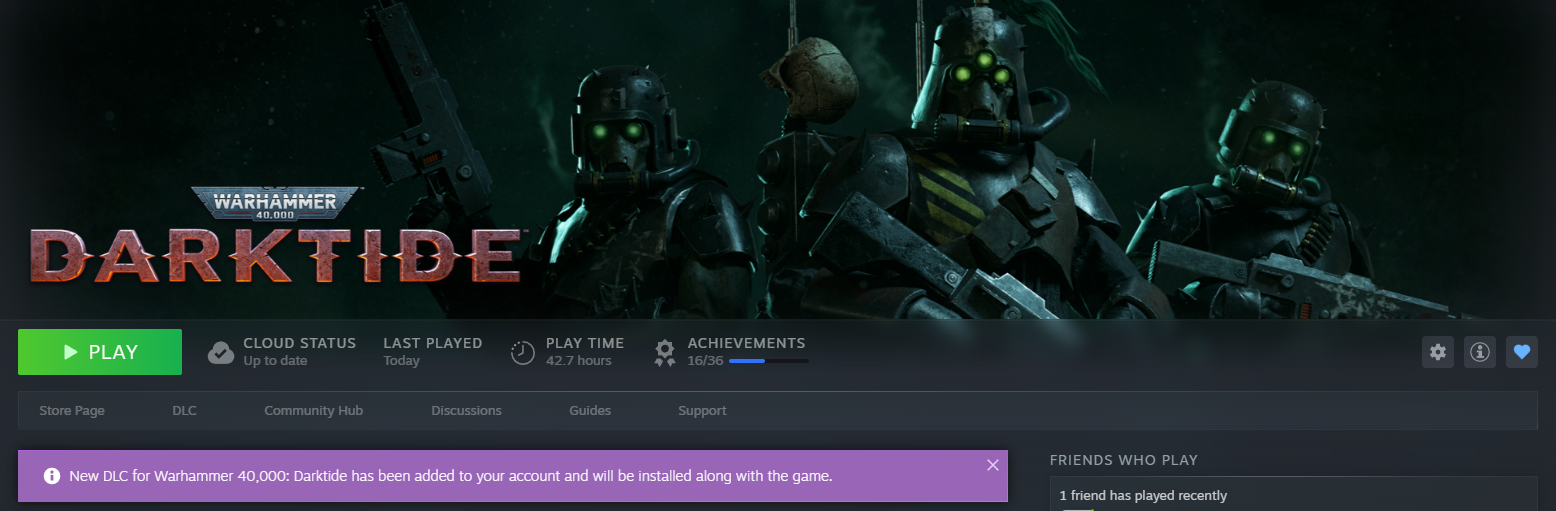
Task: Open the Store Page tab
Action: (x=72, y=410)
